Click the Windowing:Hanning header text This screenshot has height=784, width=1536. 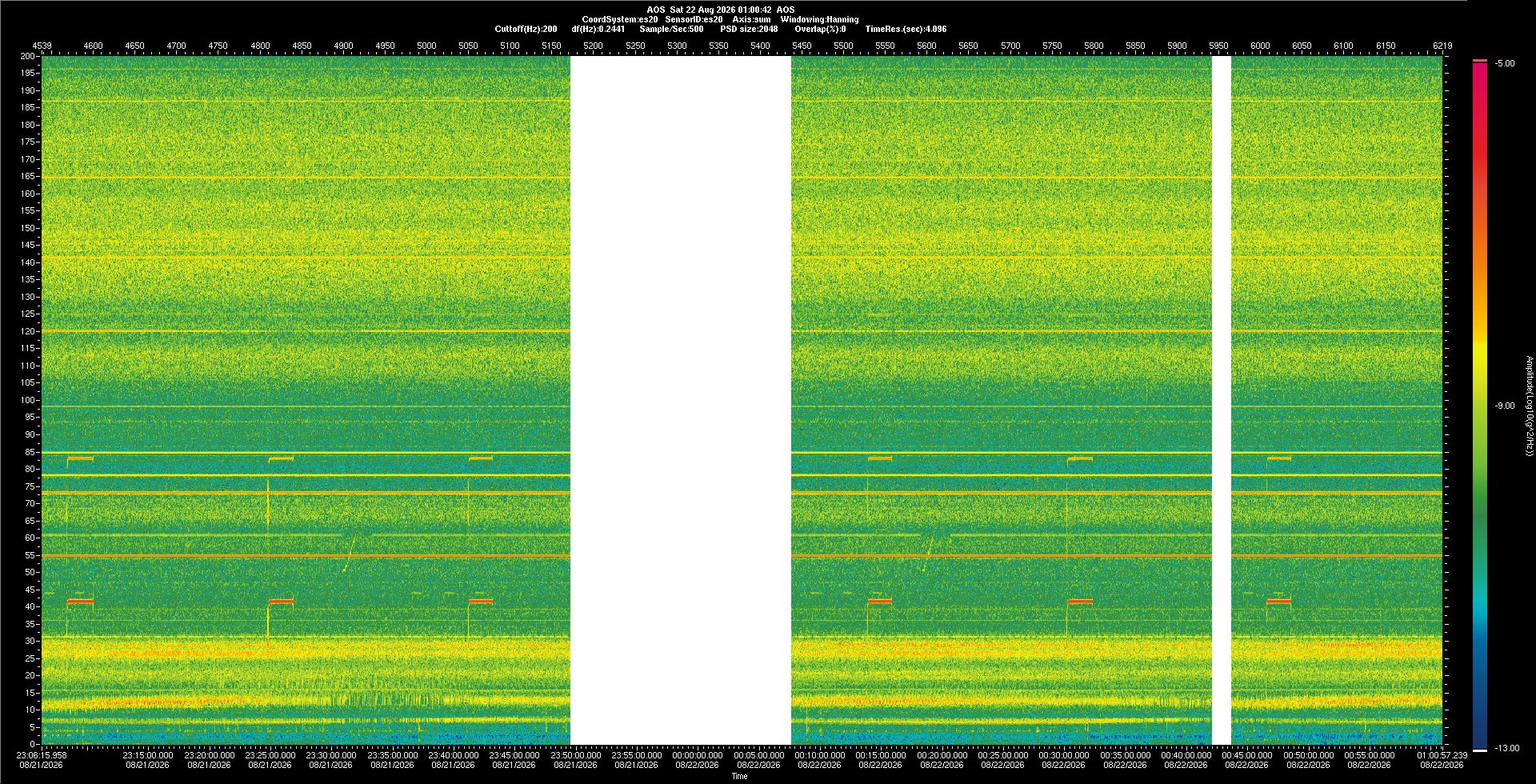click(819, 19)
